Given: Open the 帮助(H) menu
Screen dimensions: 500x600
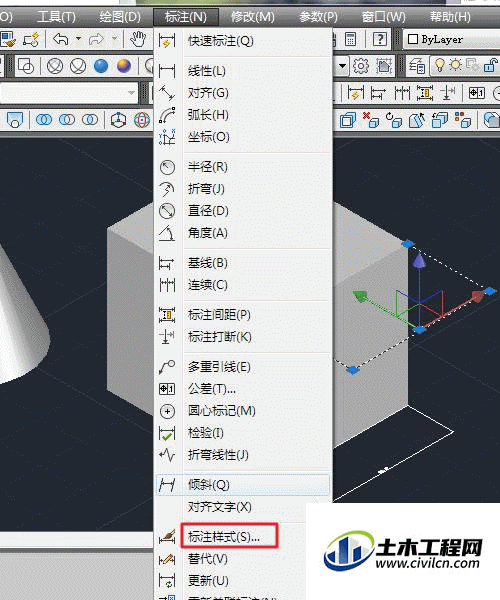Looking at the screenshot, I should click(450, 17).
